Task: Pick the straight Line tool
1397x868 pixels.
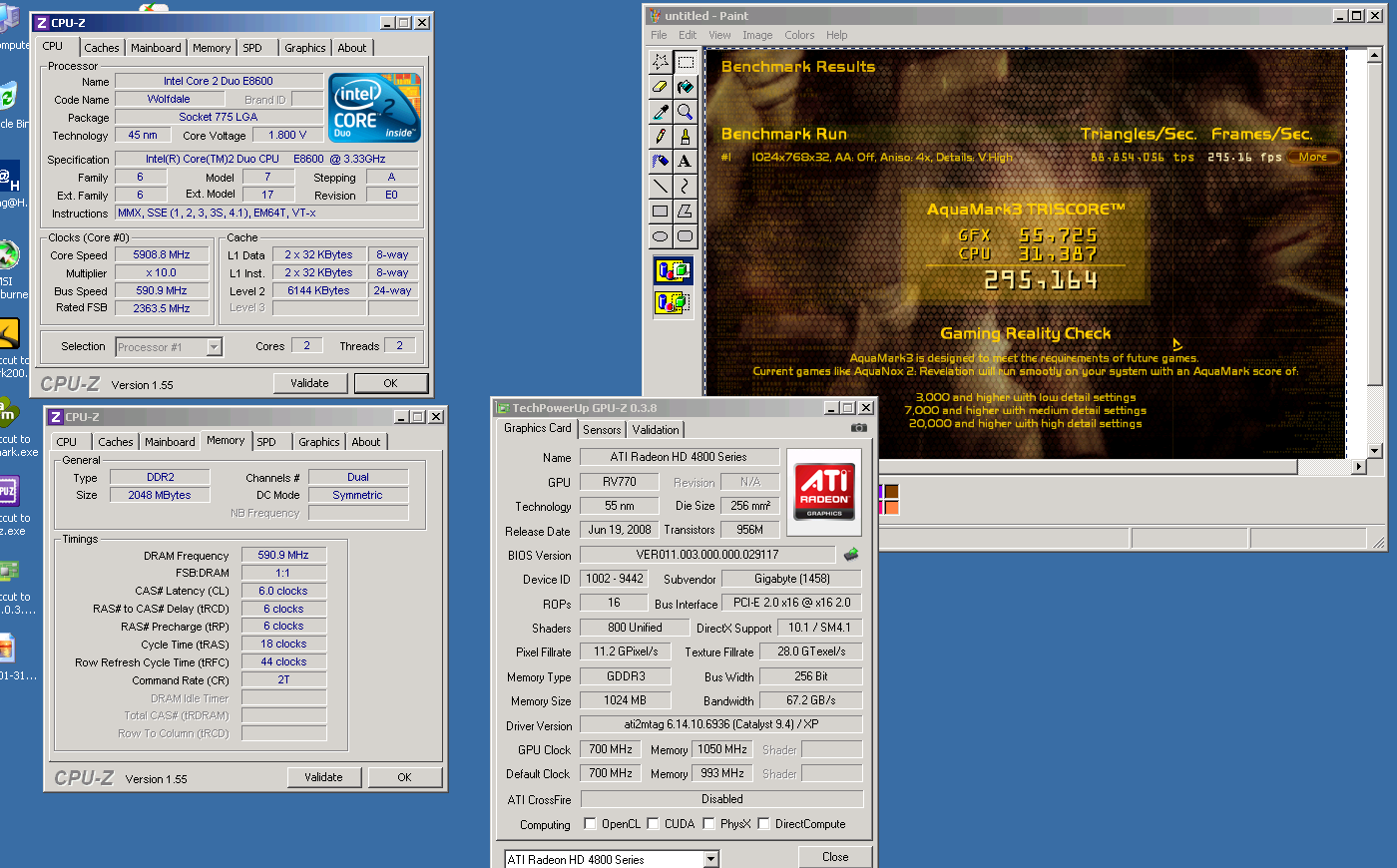Action: point(661,186)
